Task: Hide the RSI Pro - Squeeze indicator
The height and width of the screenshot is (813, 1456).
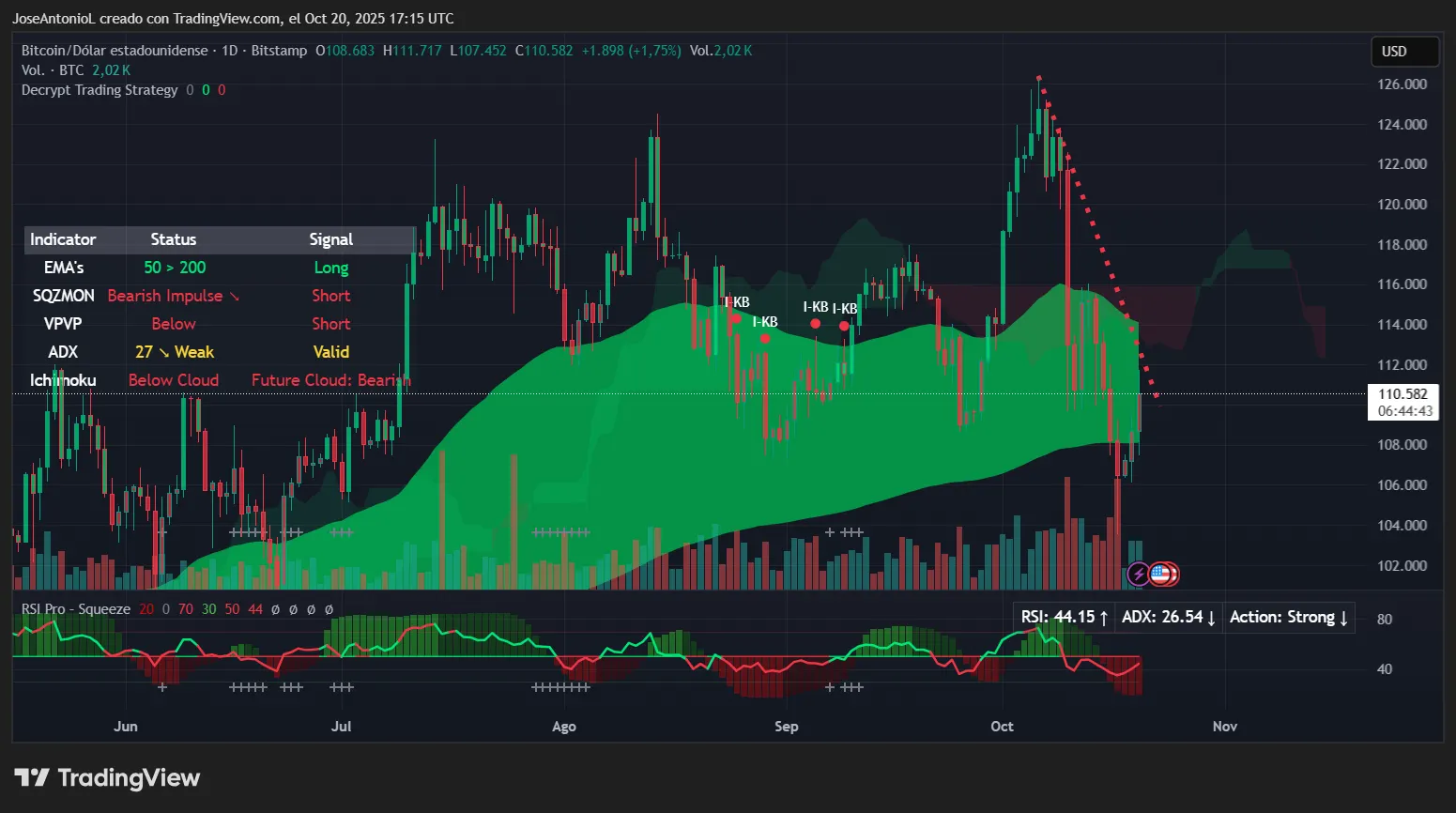Action: click(x=75, y=608)
